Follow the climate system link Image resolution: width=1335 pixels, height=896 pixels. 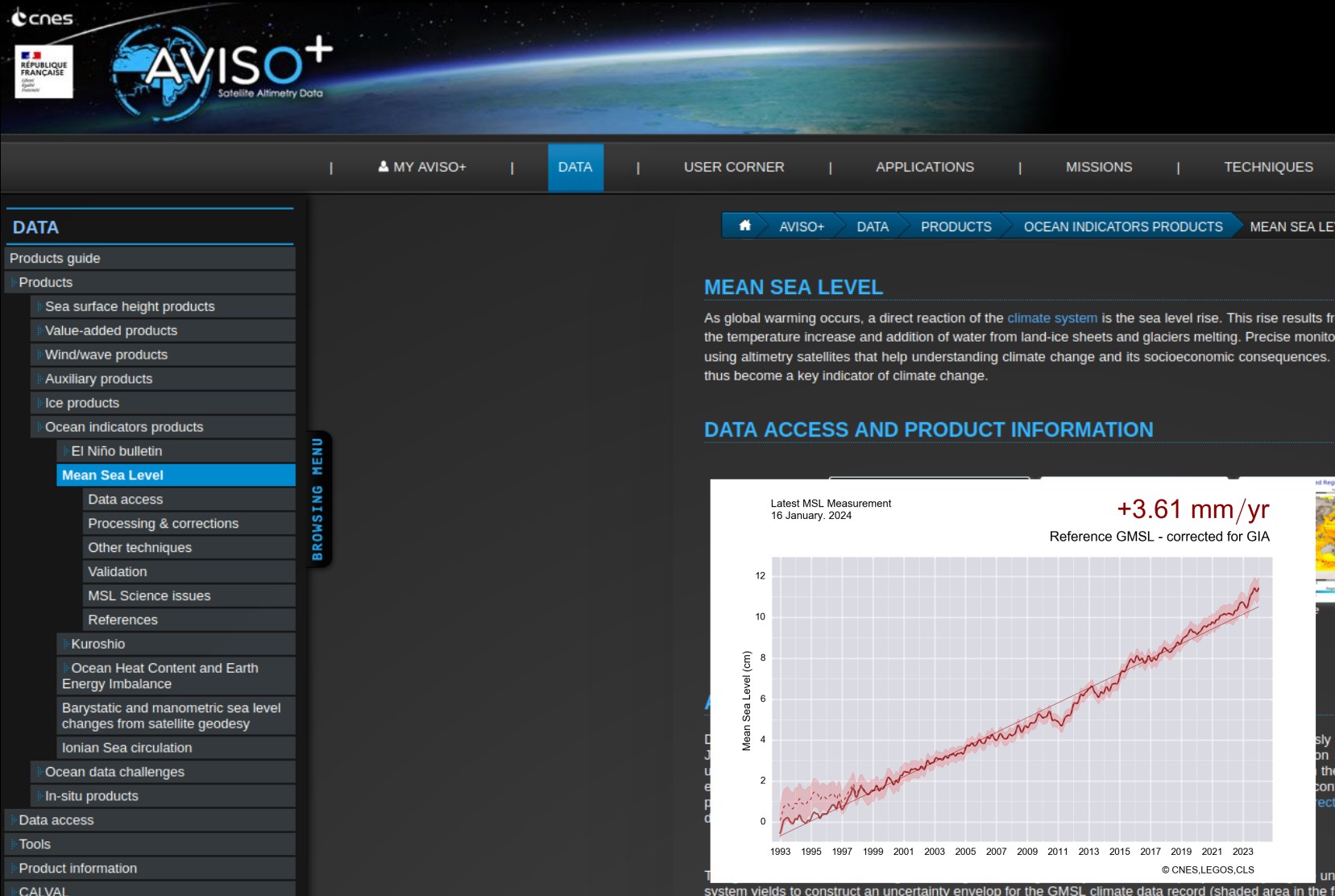pyautogui.click(x=1052, y=317)
